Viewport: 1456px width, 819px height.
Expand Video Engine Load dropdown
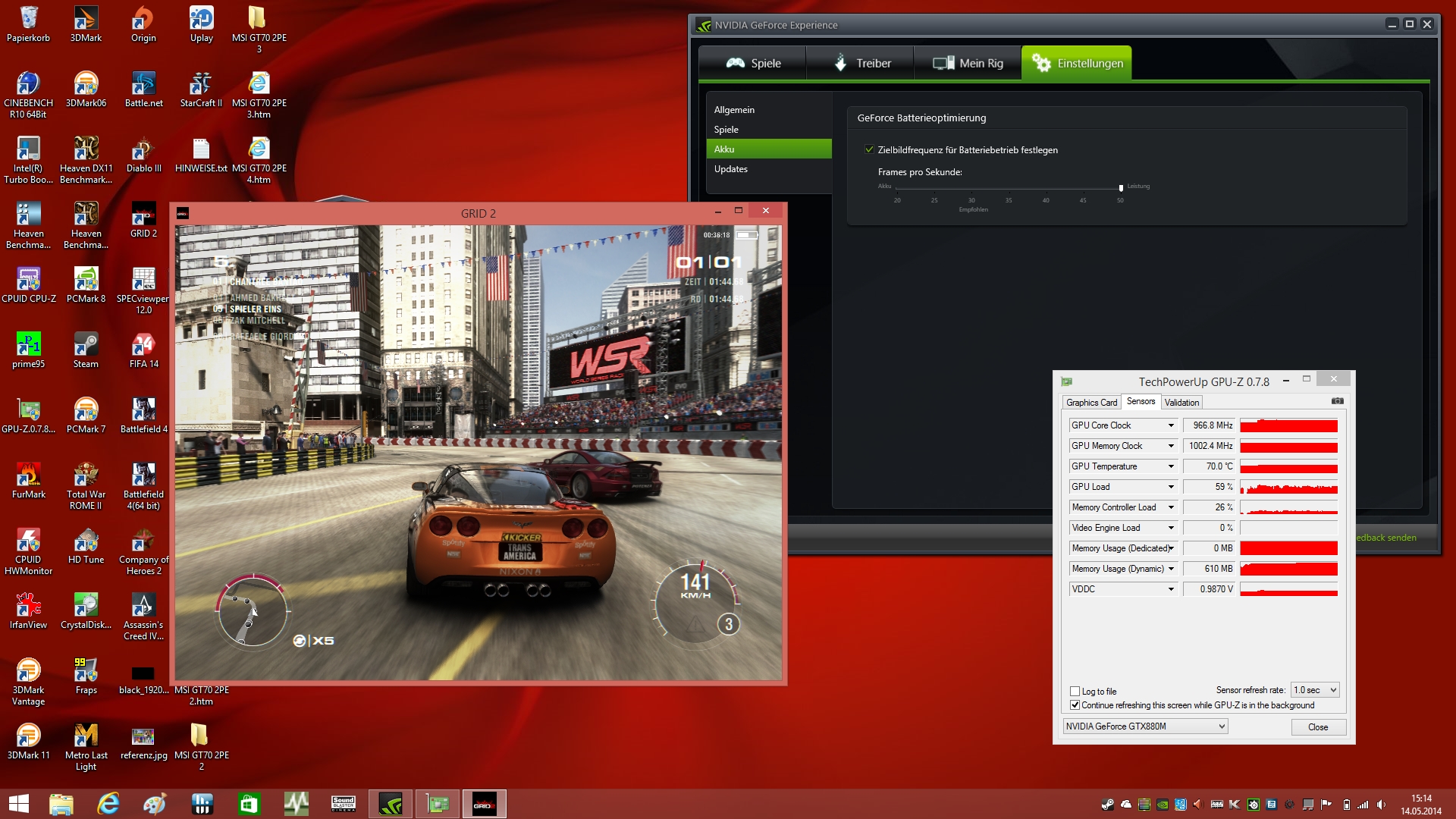1171,528
